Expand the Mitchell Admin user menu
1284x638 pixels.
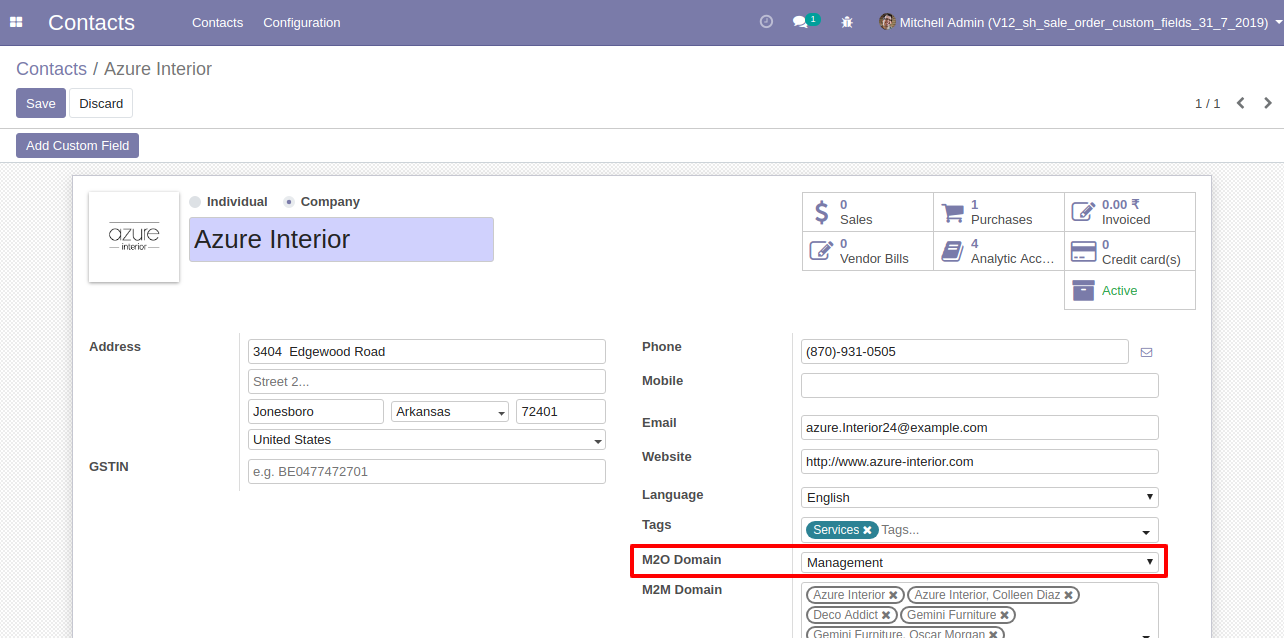tap(1083, 22)
